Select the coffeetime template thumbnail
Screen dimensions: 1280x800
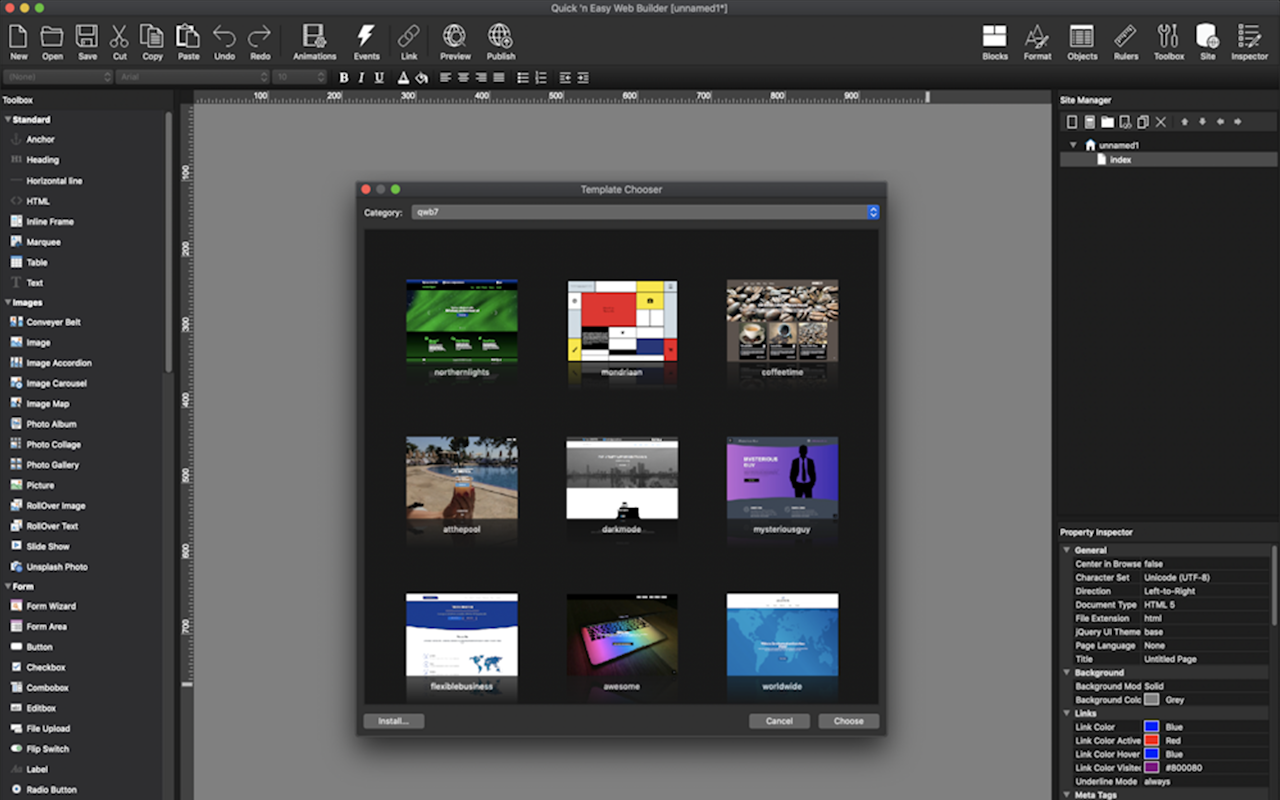pos(782,321)
